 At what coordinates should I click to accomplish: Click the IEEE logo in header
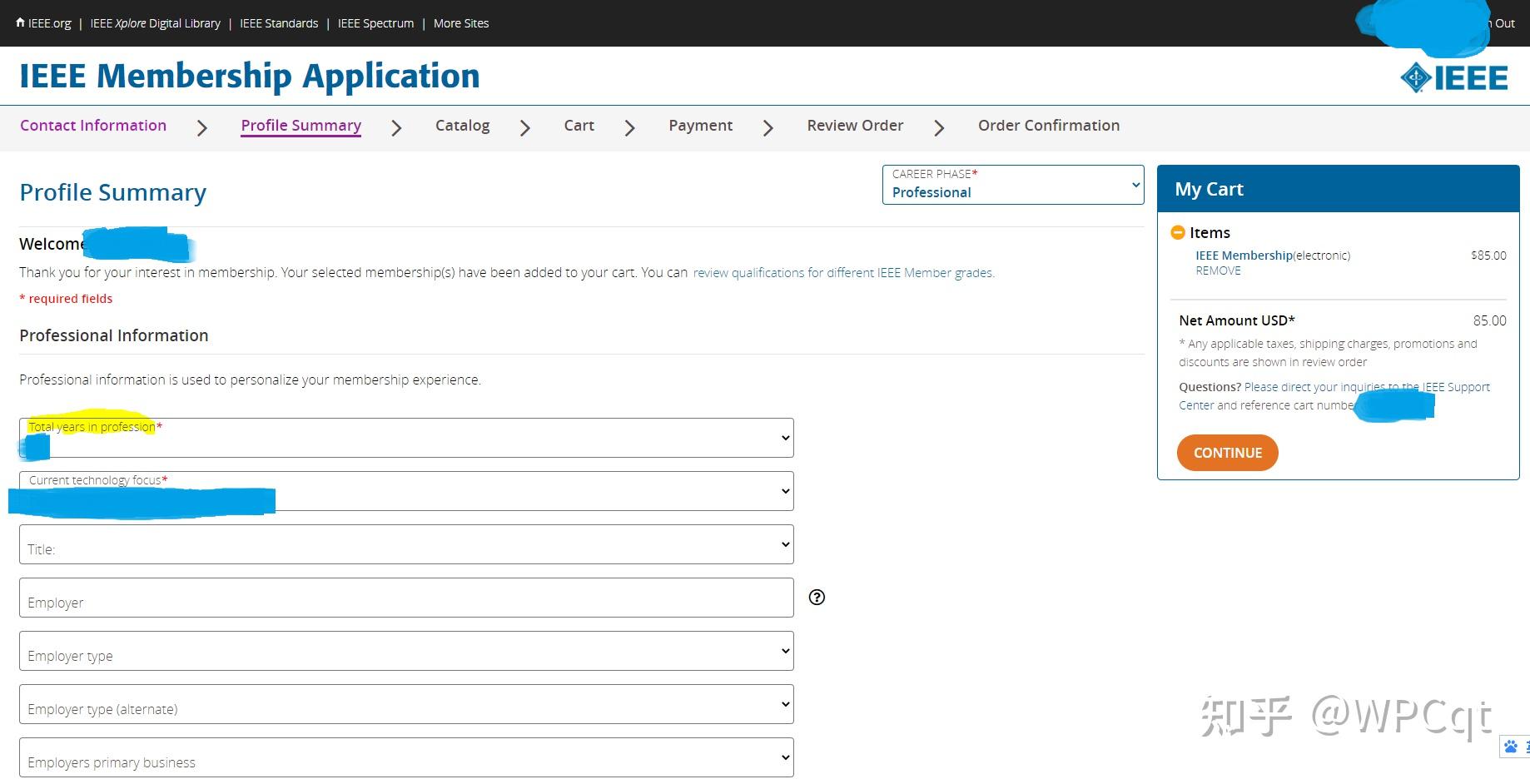1453,78
